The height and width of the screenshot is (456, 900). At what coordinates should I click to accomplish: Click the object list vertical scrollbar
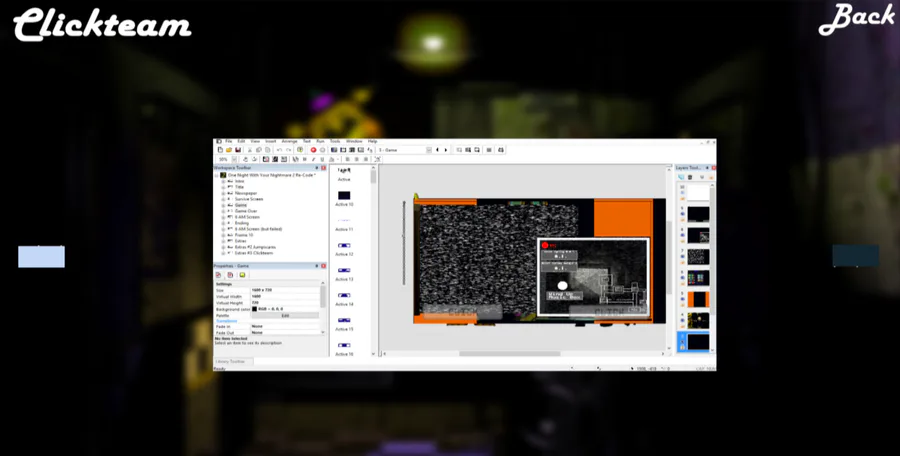tap(373, 175)
